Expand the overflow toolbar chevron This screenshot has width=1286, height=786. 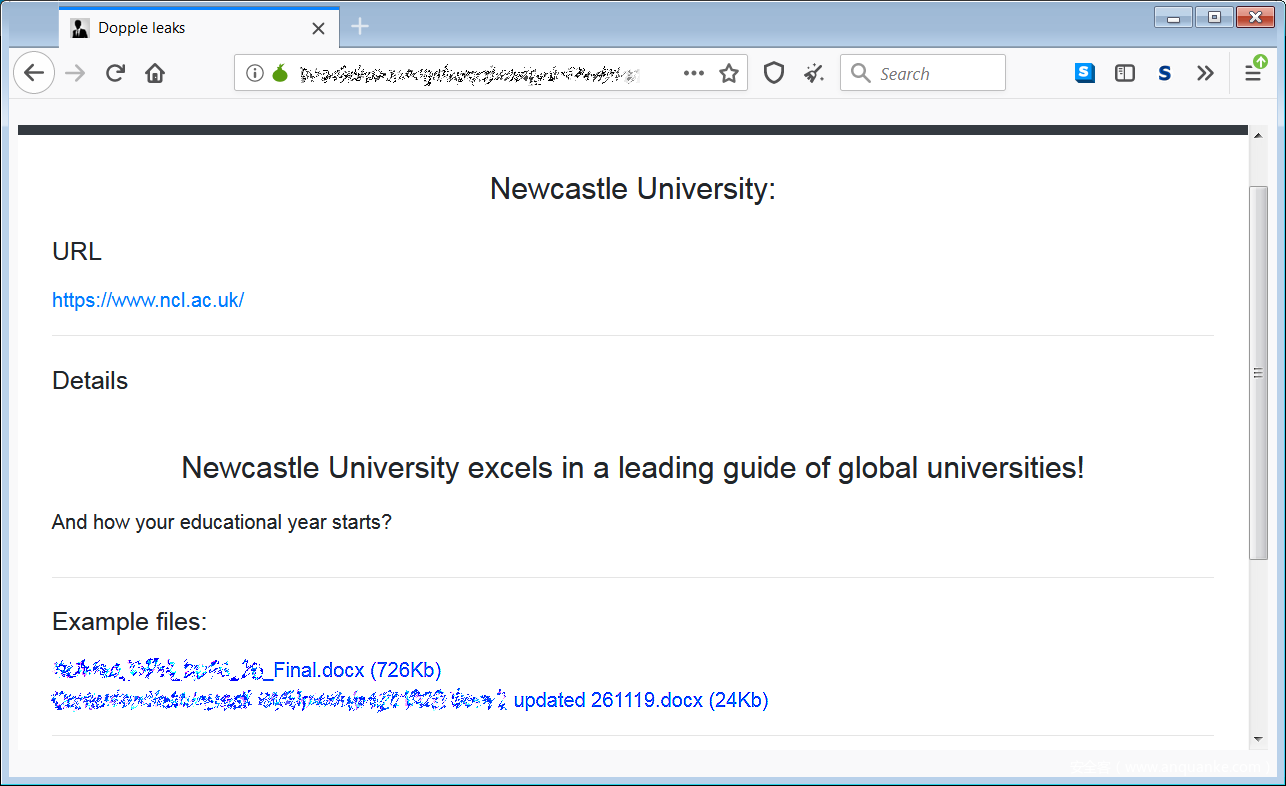point(1205,73)
